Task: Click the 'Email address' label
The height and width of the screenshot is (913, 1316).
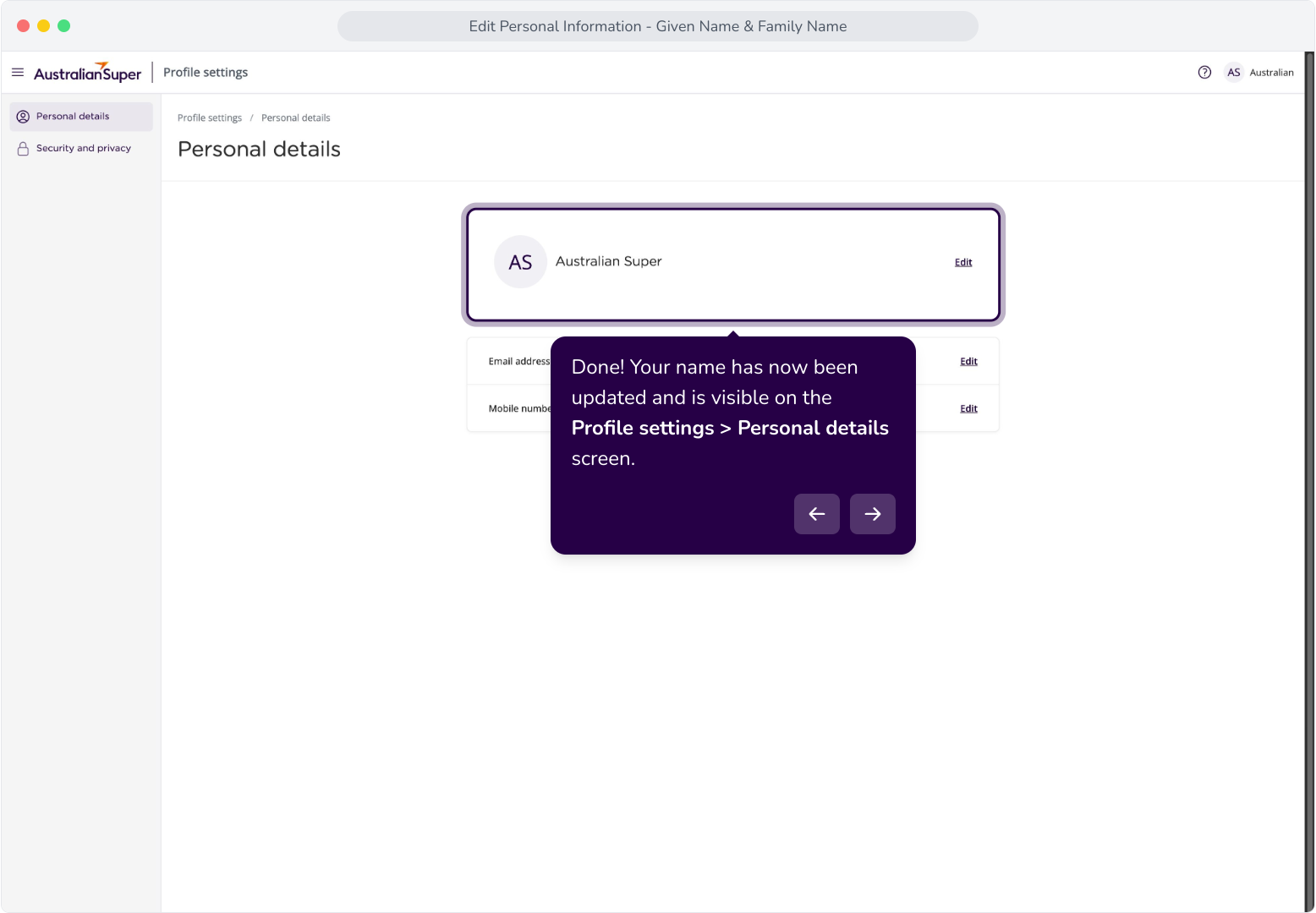Action: tap(519, 362)
